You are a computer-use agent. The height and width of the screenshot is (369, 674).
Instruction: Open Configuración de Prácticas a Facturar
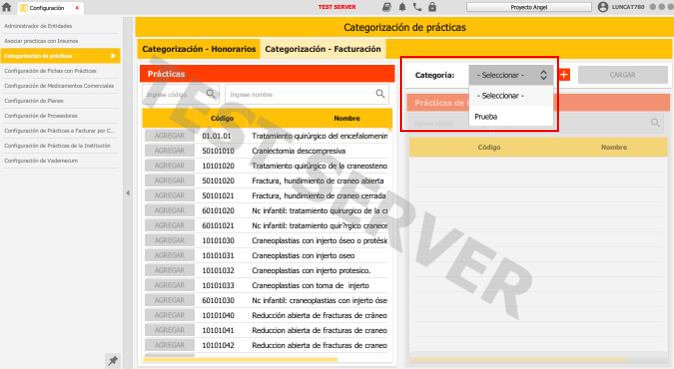60,130
